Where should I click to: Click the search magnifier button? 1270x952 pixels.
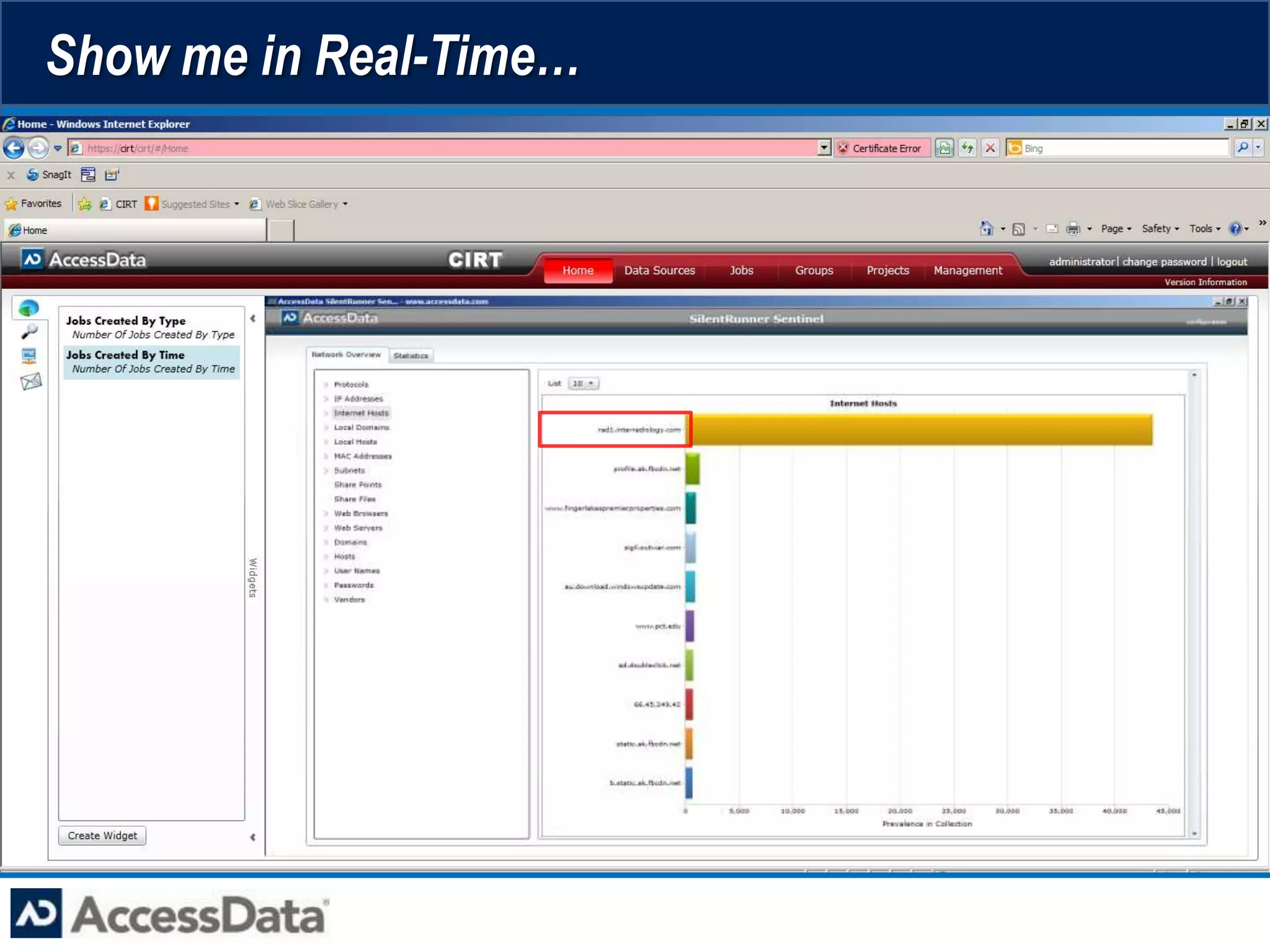[x=1243, y=148]
